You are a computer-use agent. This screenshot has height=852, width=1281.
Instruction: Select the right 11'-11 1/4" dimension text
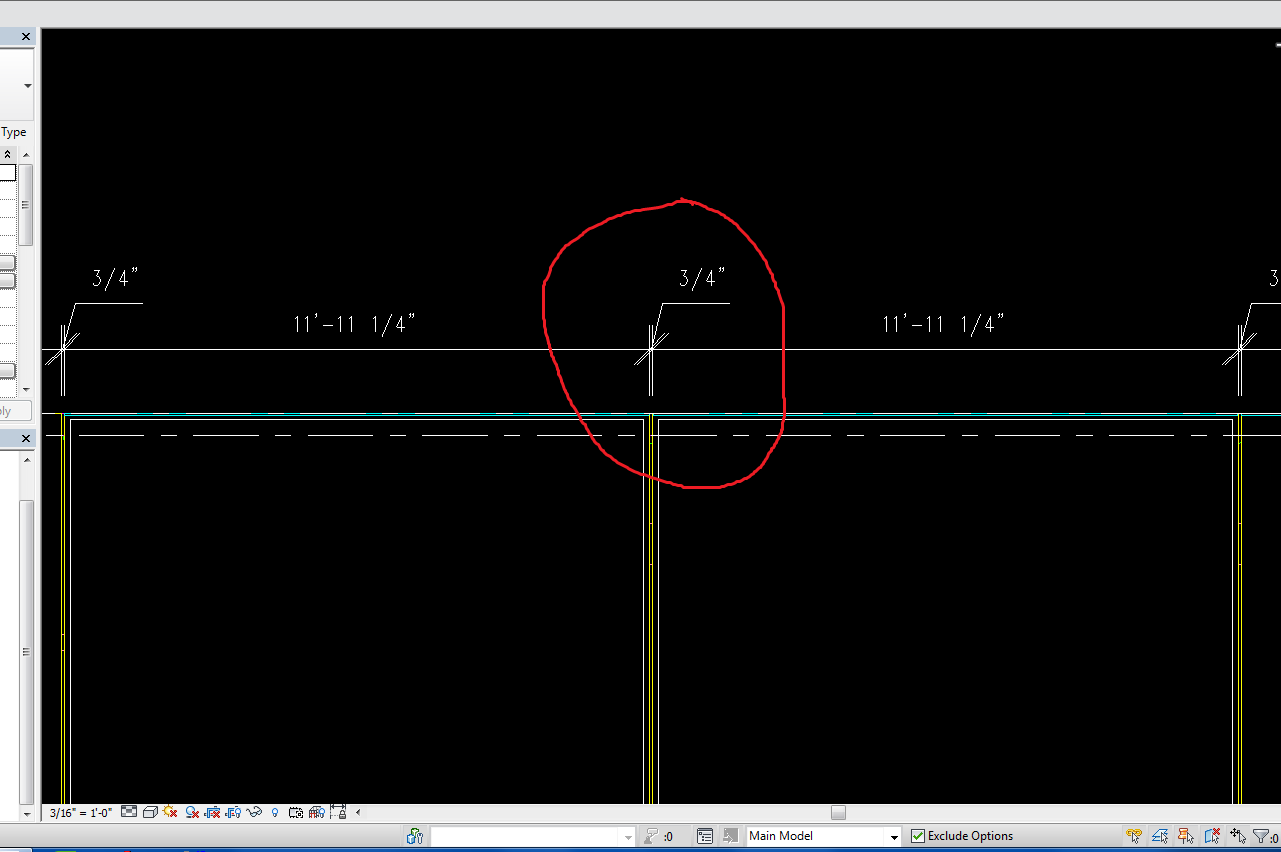[942, 324]
